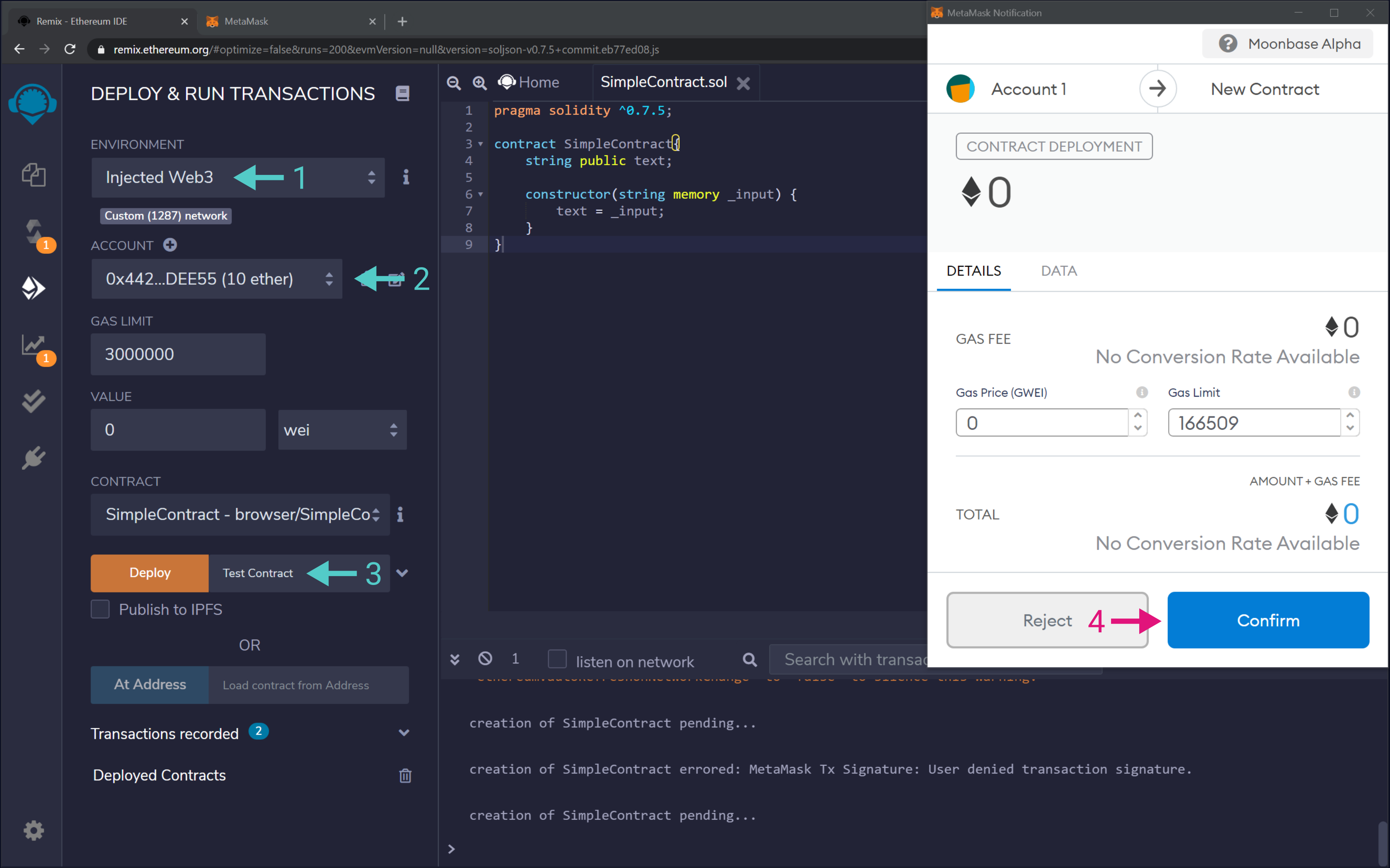Switch to the MetaMask browser tab

click(291, 21)
